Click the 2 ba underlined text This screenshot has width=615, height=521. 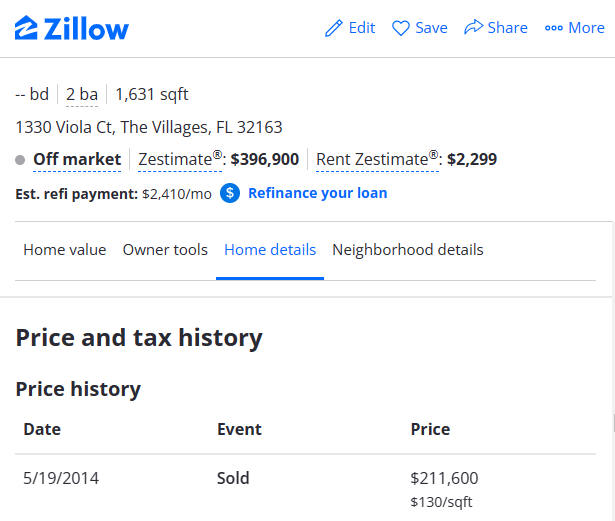pos(82,95)
